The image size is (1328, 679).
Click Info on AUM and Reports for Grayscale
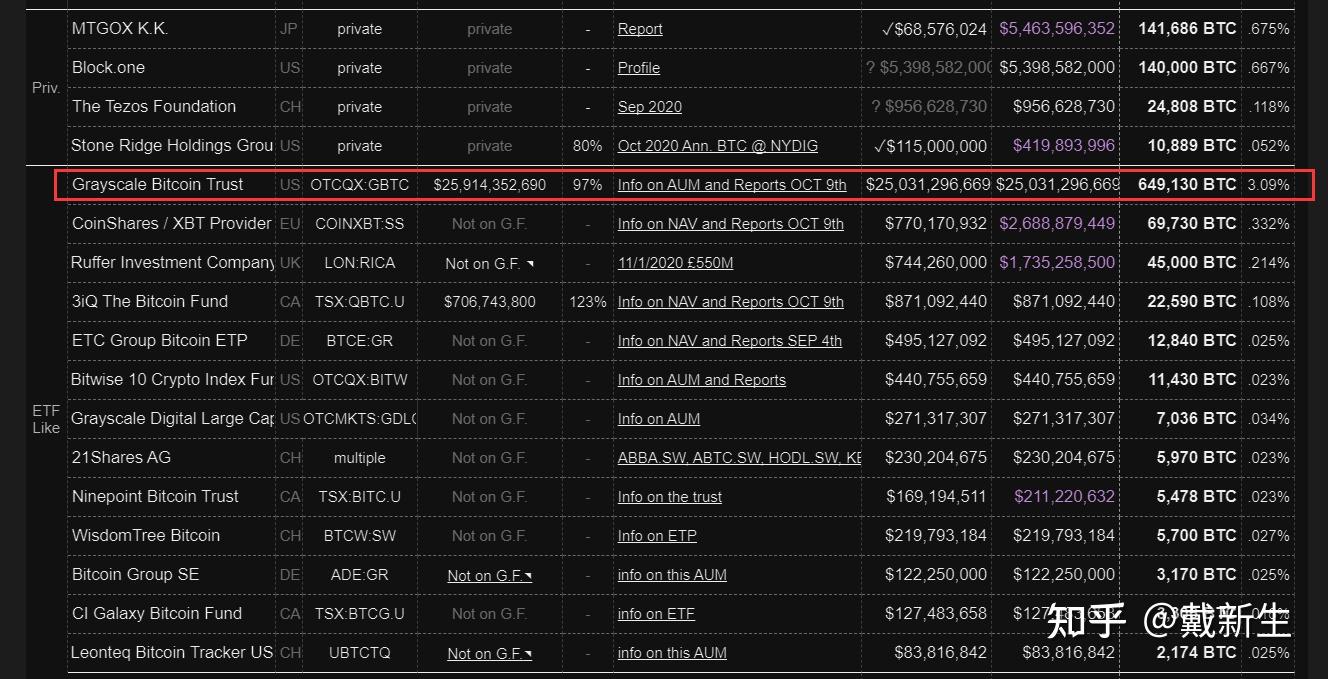pos(732,185)
